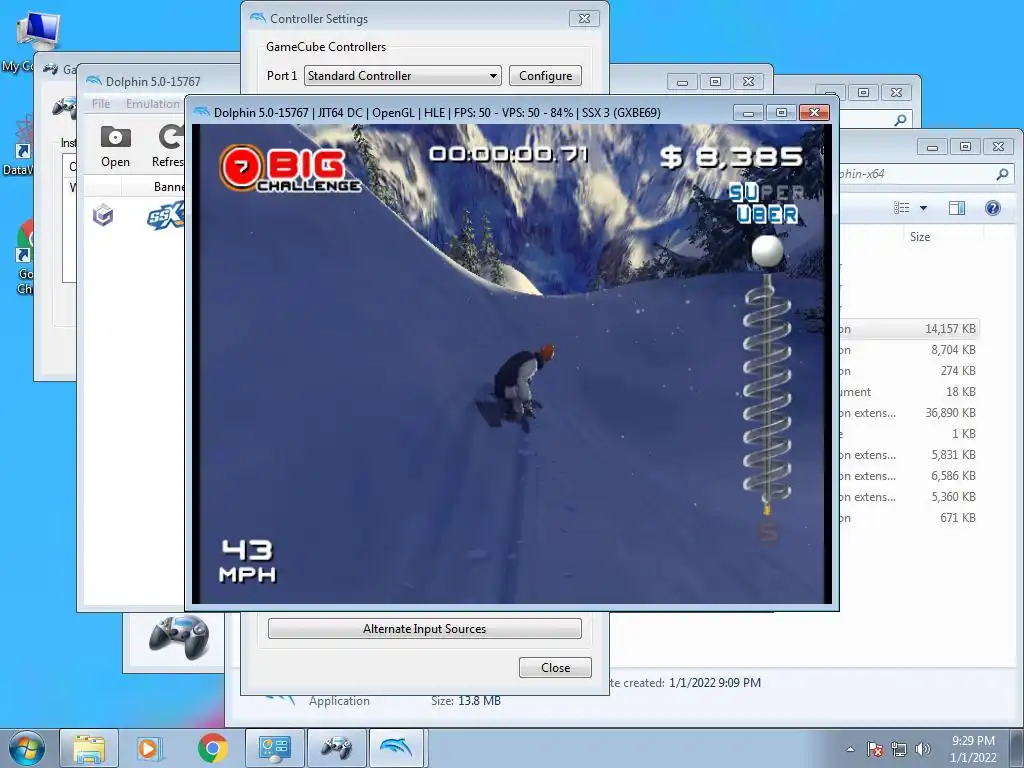Screen dimensions: 1024x768
Task: Click the network tray icon
Action: pos(899,749)
